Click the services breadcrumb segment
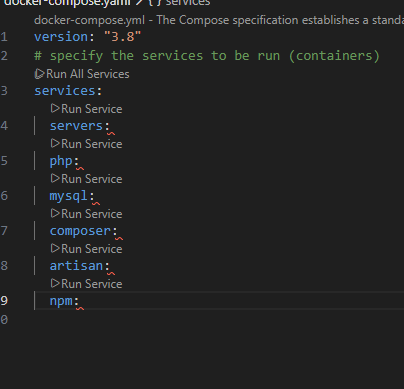The width and height of the screenshot is (404, 389). 188,3
